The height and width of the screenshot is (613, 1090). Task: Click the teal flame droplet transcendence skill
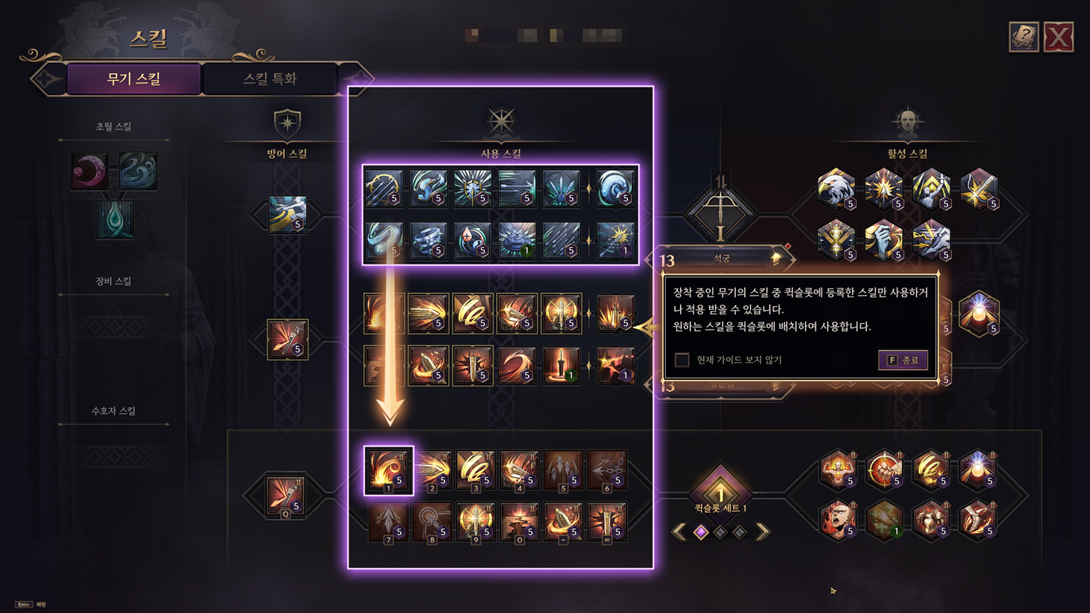pyautogui.click(x=114, y=220)
